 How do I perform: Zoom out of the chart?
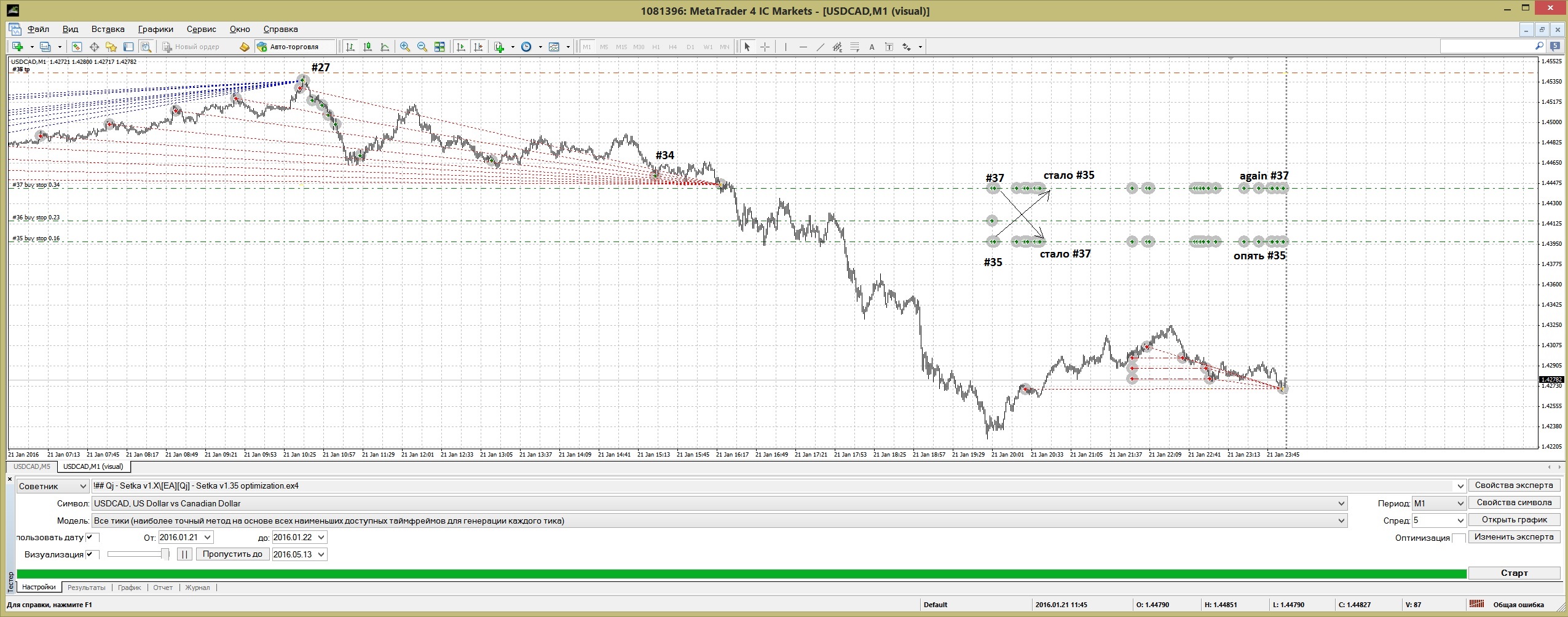422,47
